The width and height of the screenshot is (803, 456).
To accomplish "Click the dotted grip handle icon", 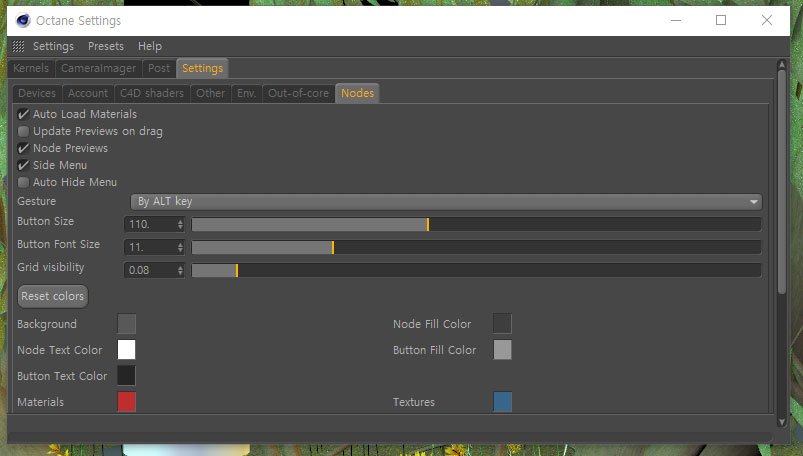I will [x=18, y=47].
